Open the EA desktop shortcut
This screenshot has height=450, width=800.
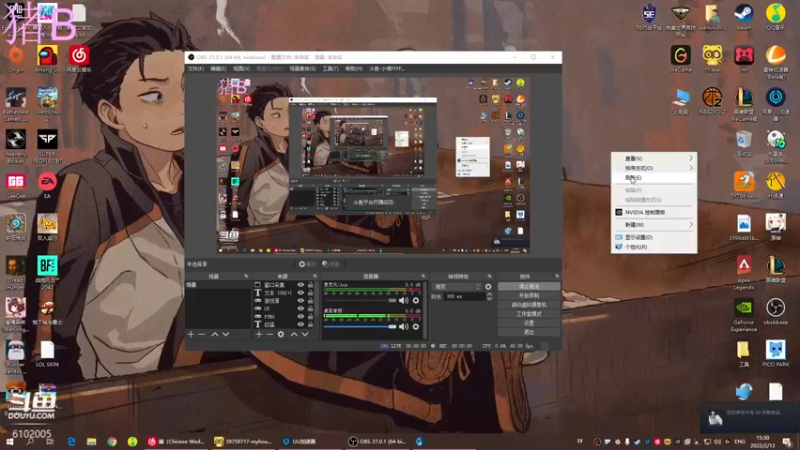click(x=47, y=185)
